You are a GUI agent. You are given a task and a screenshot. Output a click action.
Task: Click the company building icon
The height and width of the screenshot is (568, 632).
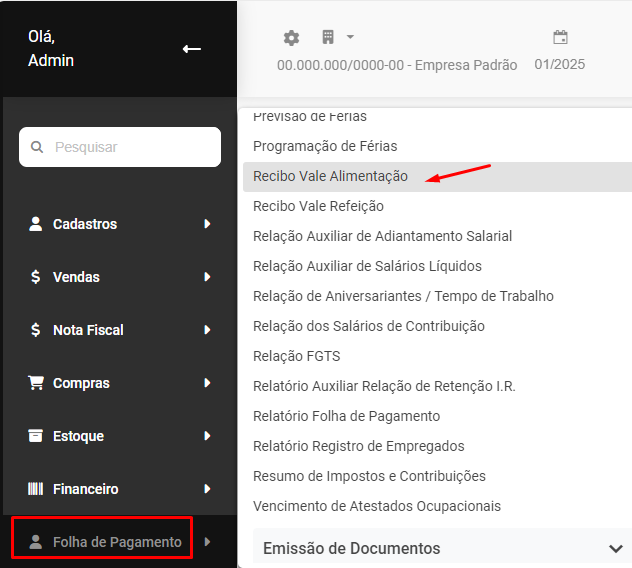click(328, 37)
